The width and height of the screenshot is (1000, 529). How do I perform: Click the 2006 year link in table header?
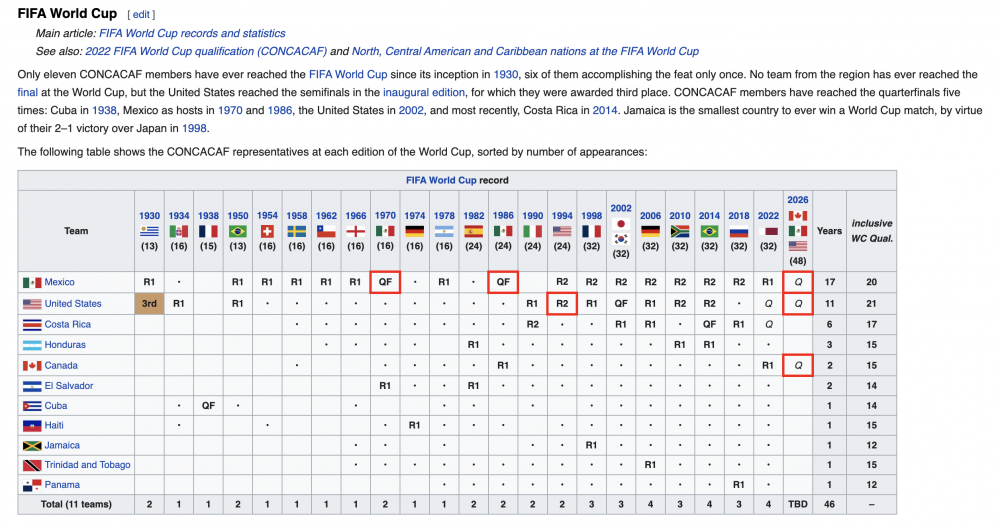click(x=651, y=216)
